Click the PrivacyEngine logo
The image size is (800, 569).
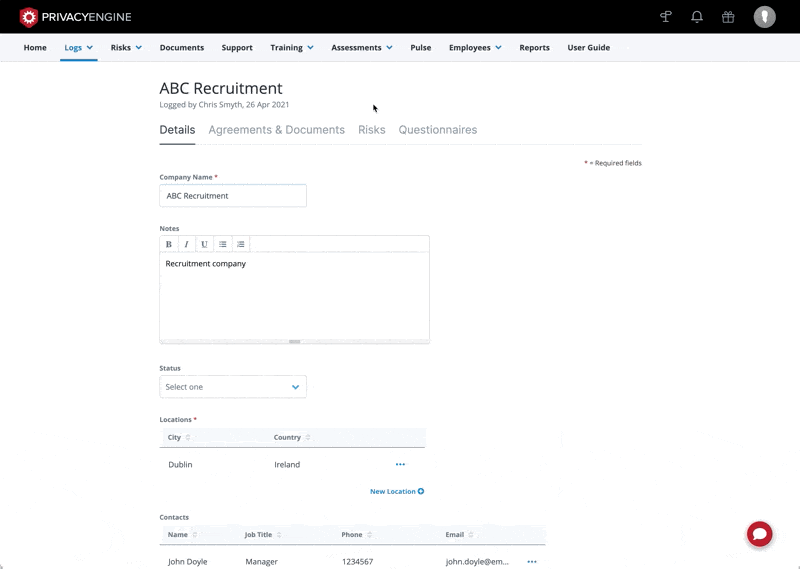[76, 17]
